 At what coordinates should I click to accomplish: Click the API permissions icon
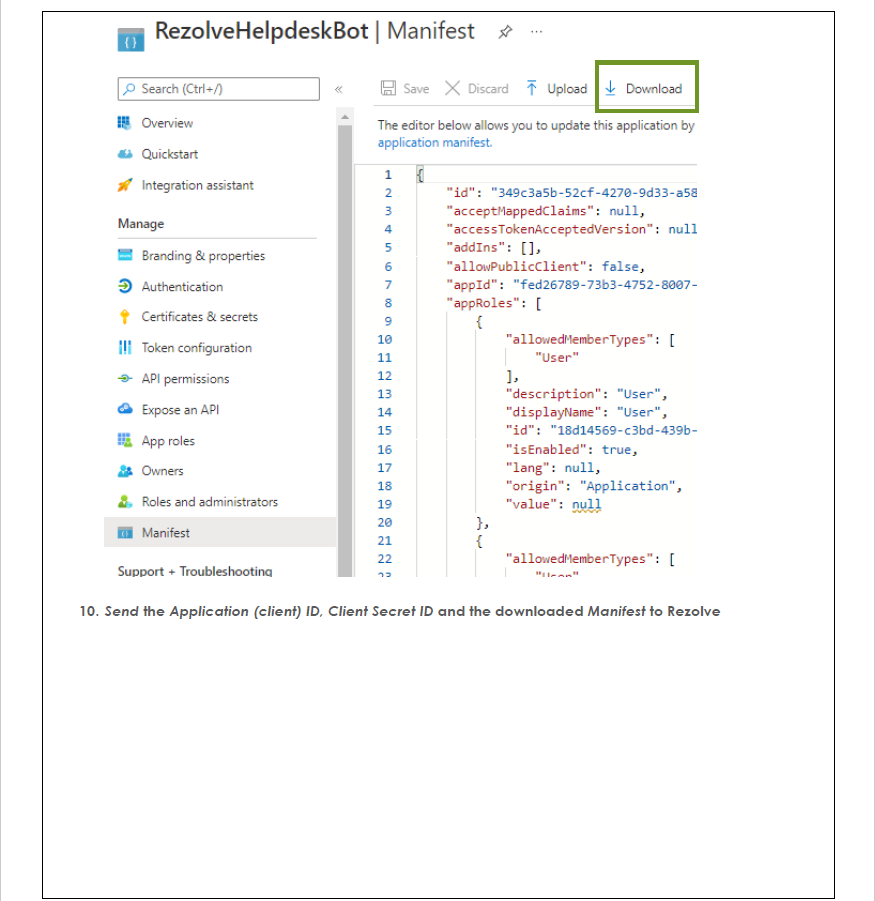click(x=125, y=379)
